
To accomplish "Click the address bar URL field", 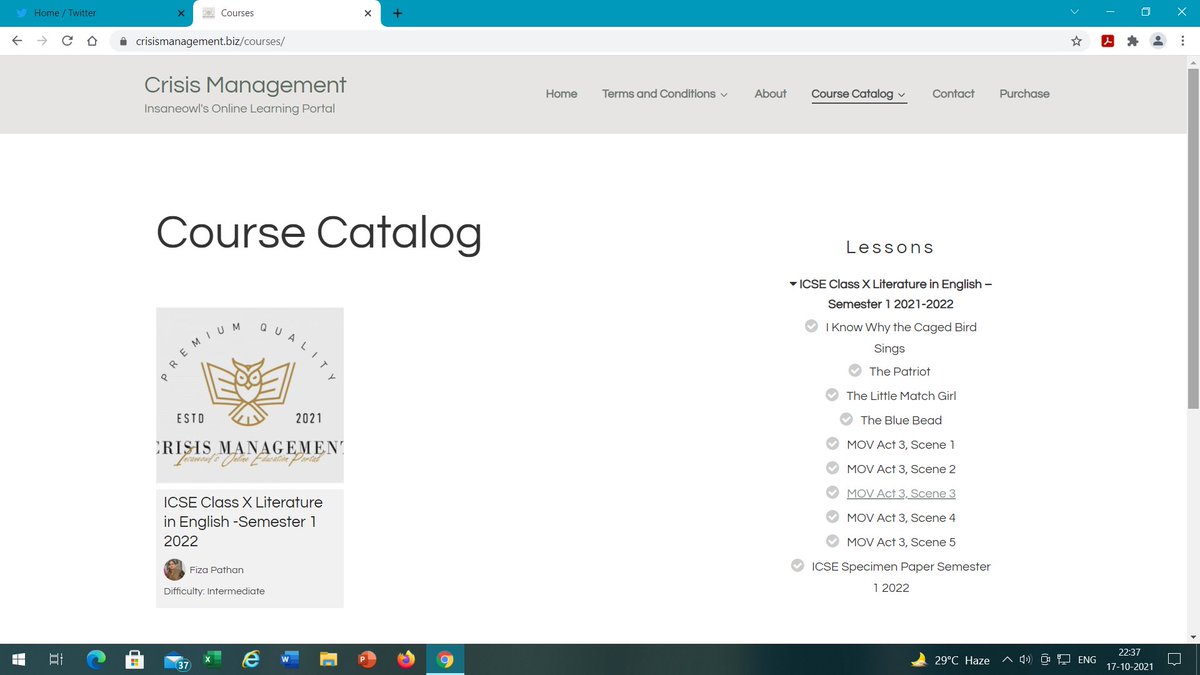I will point(590,41).
